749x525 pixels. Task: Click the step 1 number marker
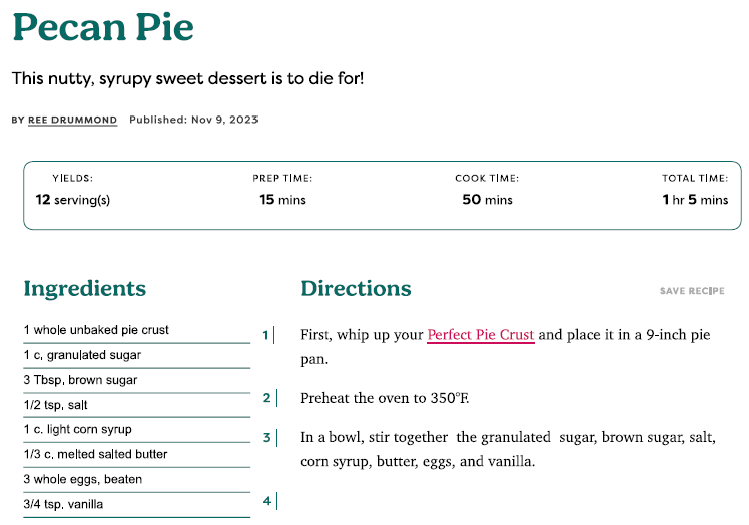(266, 335)
